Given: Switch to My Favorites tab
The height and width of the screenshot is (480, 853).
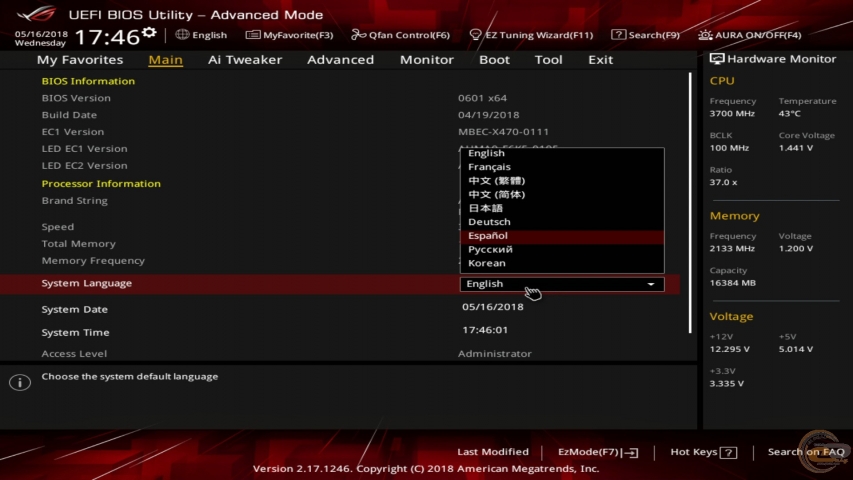Looking at the screenshot, I should point(80,59).
